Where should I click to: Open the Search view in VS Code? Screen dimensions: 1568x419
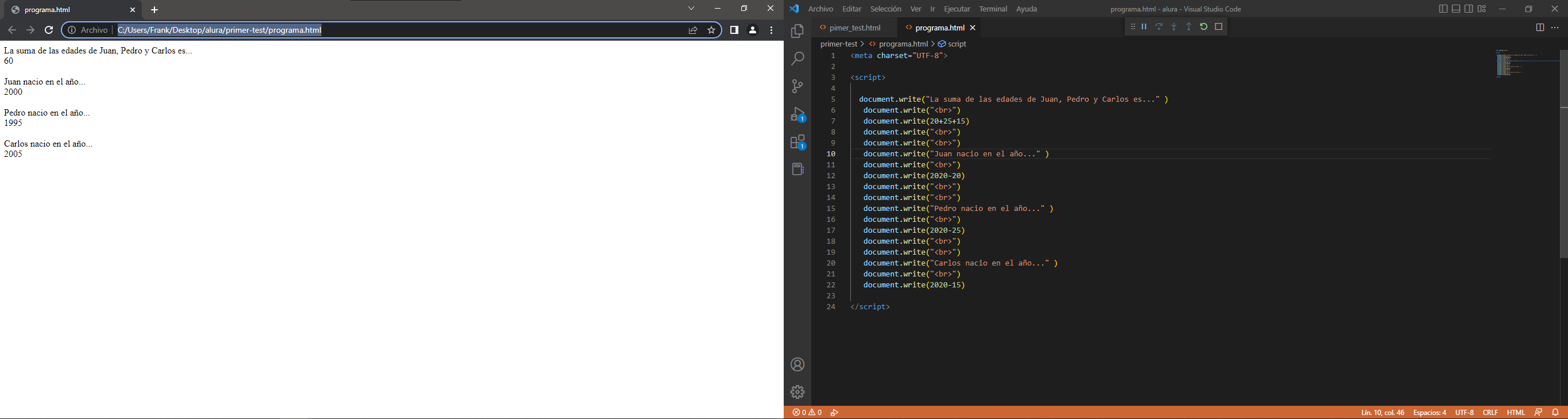pos(797,59)
